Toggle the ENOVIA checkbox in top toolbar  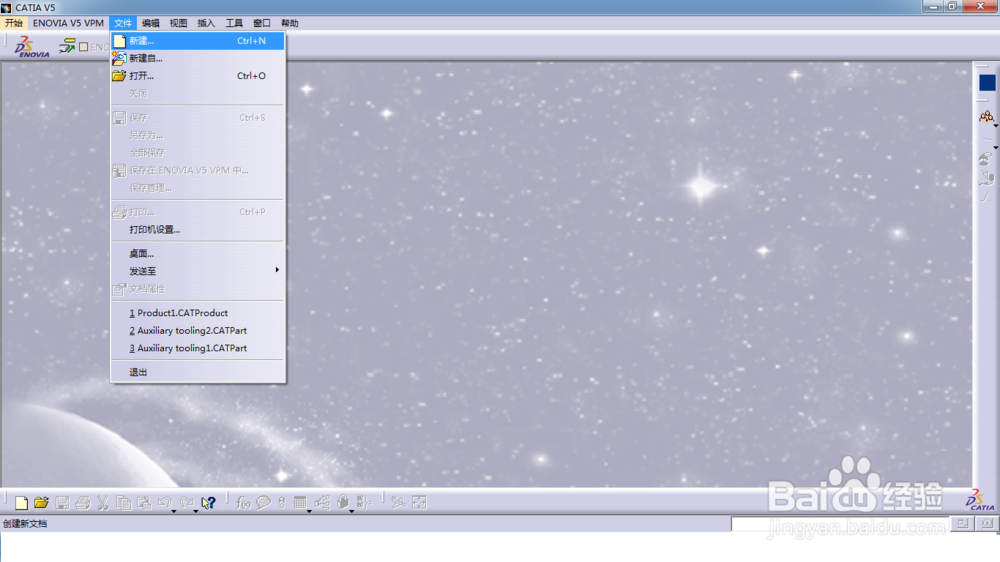click(84, 47)
